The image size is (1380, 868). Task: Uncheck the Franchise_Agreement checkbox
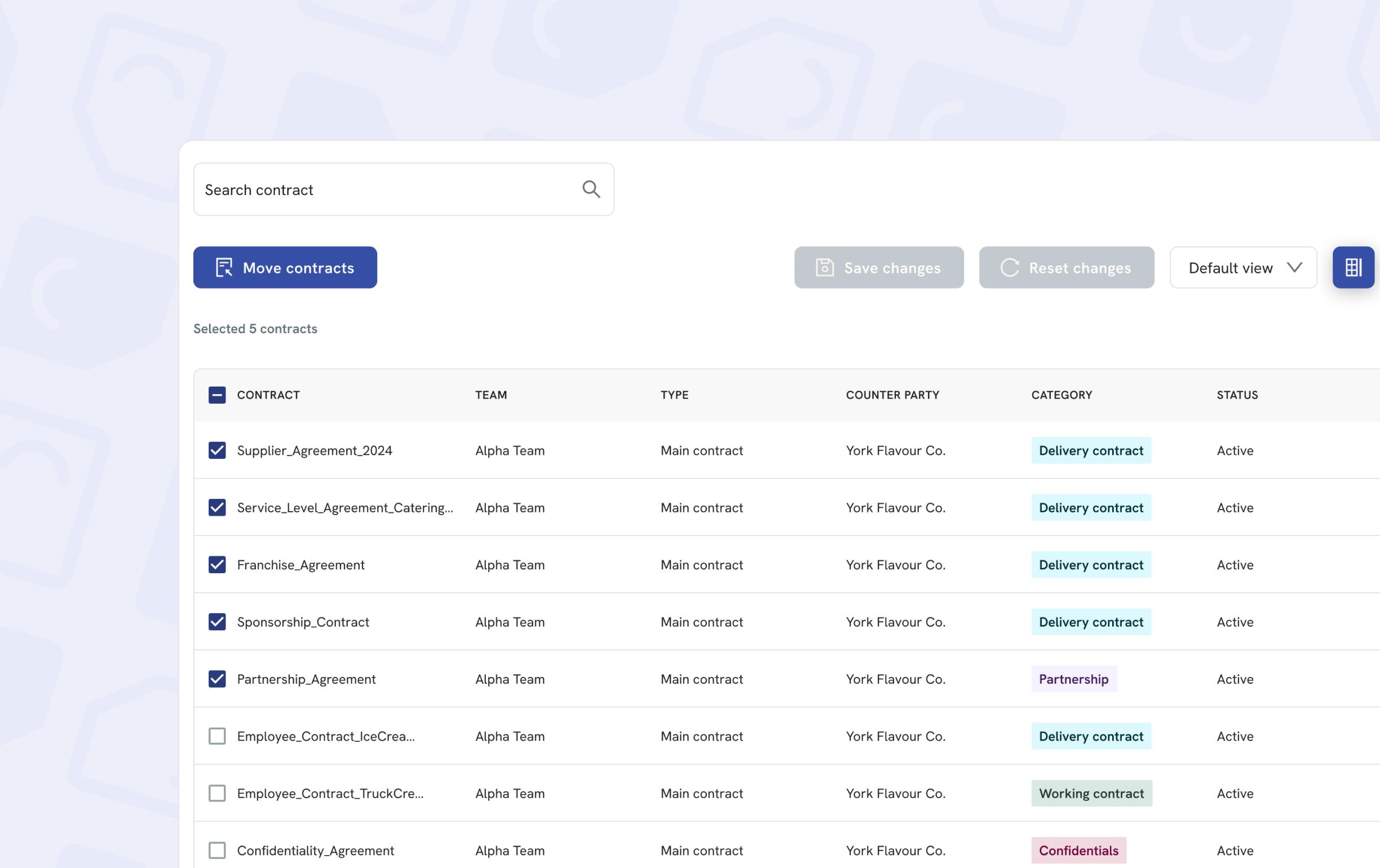click(216, 564)
